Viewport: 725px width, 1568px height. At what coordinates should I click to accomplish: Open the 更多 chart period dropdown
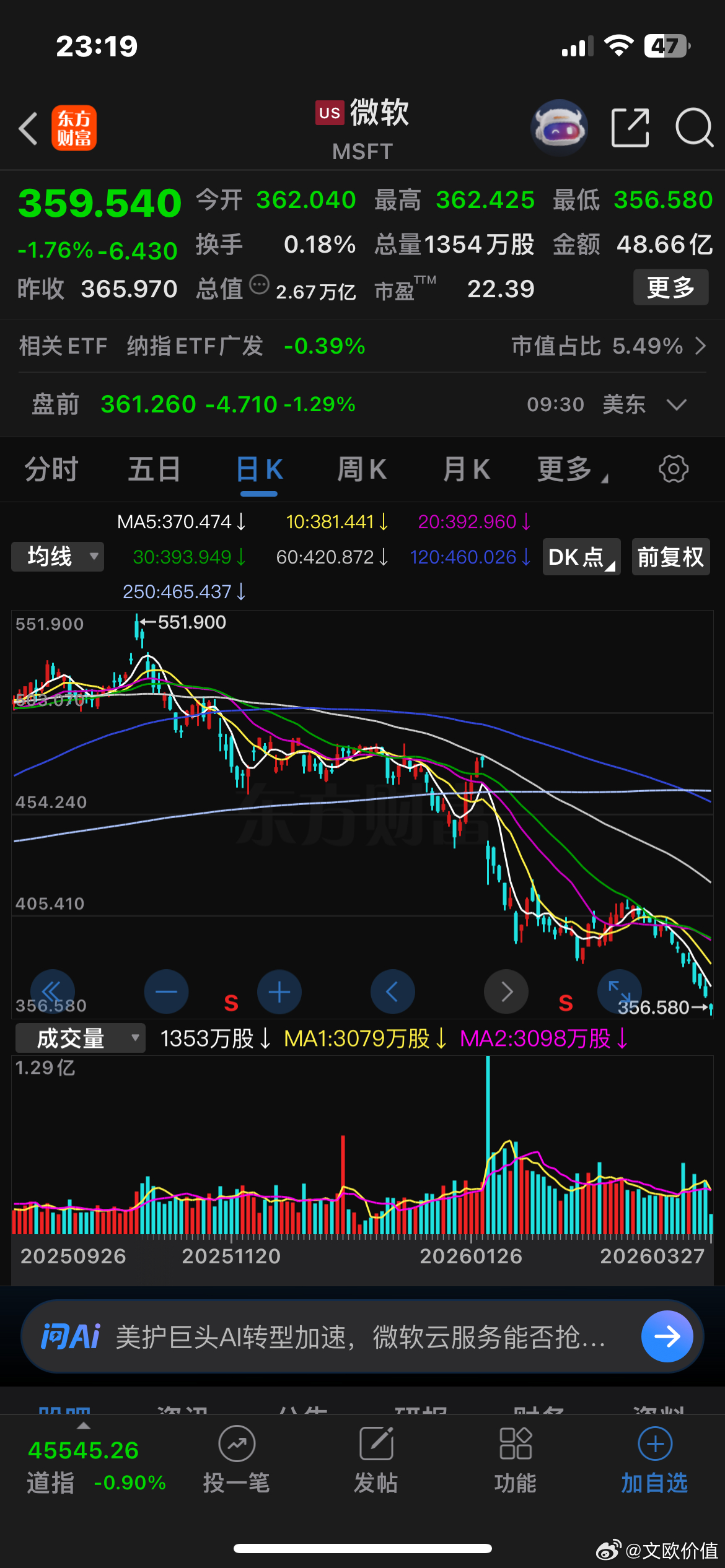click(x=572, y=469)
